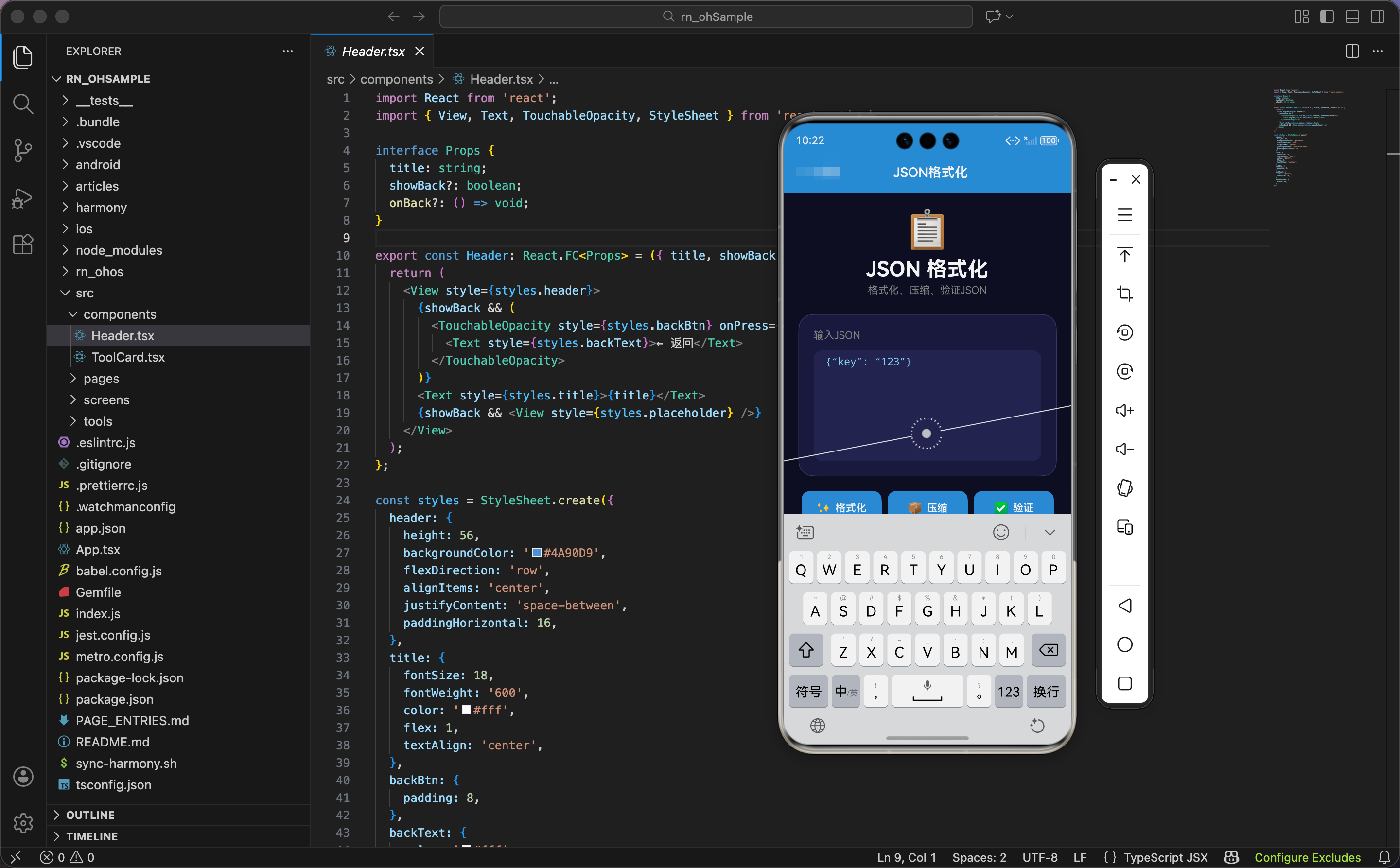Screen dimensions: 1400x868
Task: Toggle the bottom panel visibility
Action: (x=1352, y=17)
